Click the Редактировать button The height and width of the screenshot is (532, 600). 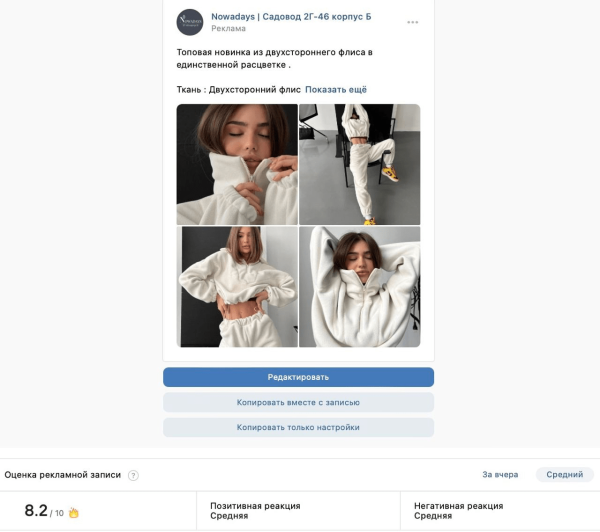(298, 377)
